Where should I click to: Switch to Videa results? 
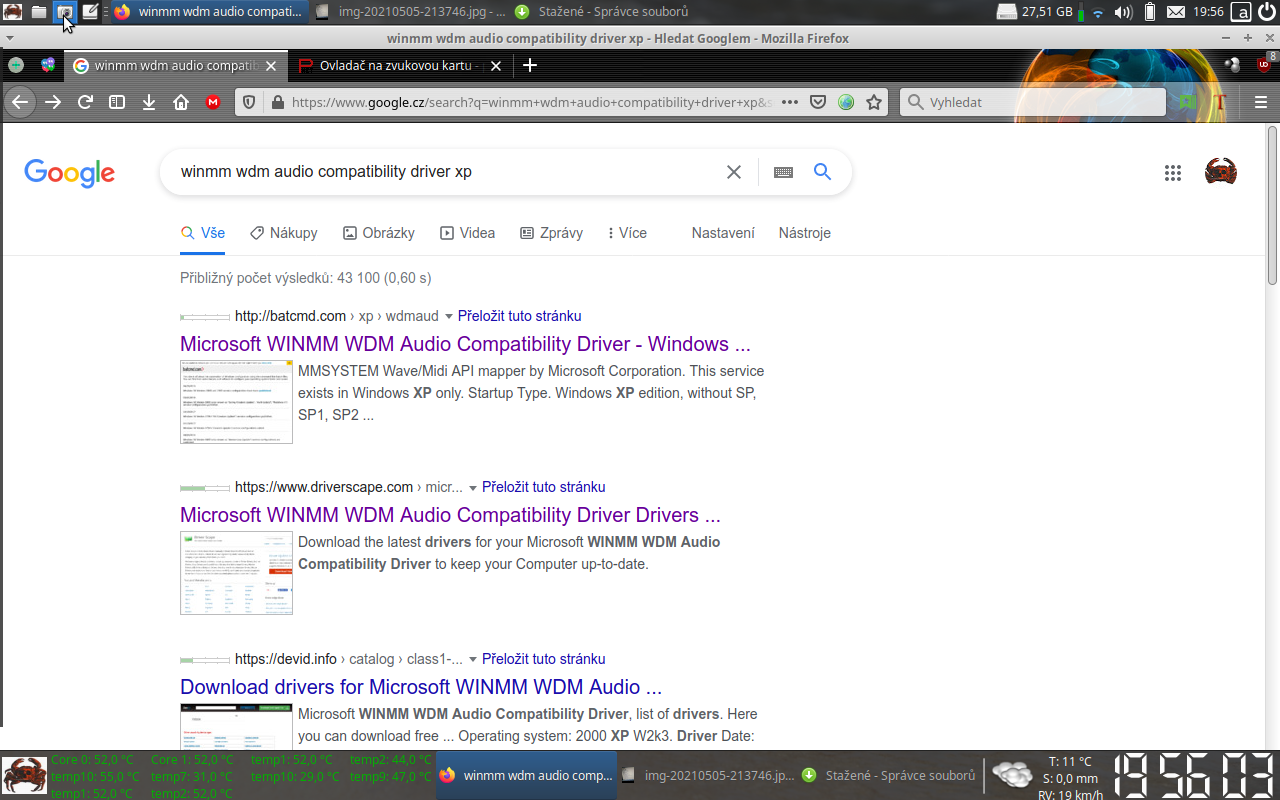pyautogui.click(x=467, y=233)
